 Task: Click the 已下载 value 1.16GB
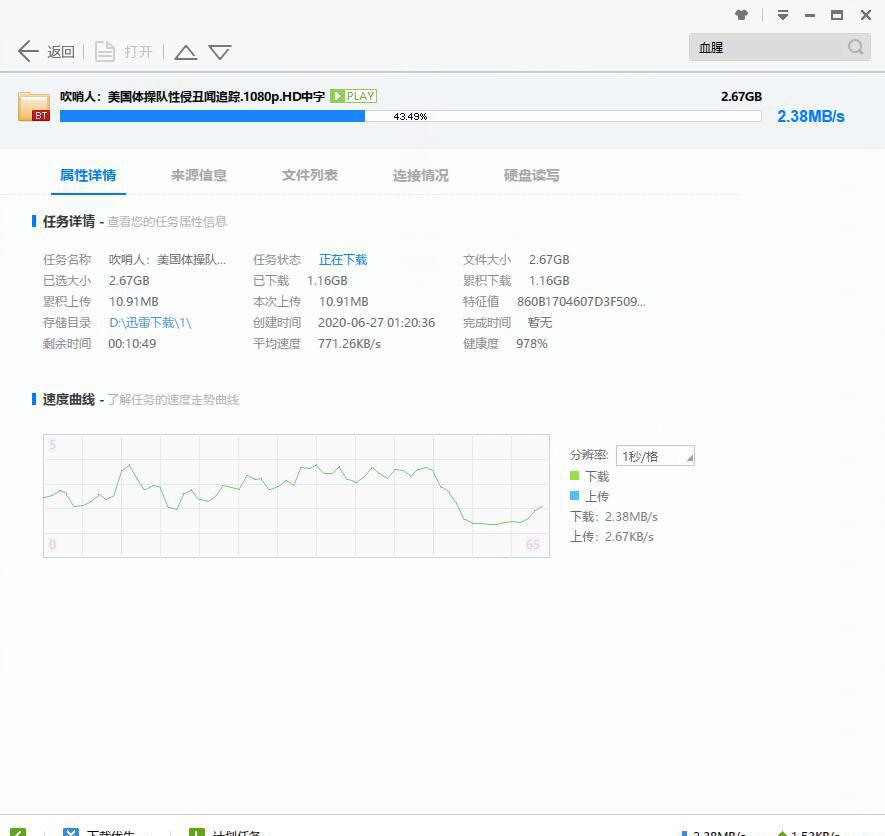[x=327, y=281]
